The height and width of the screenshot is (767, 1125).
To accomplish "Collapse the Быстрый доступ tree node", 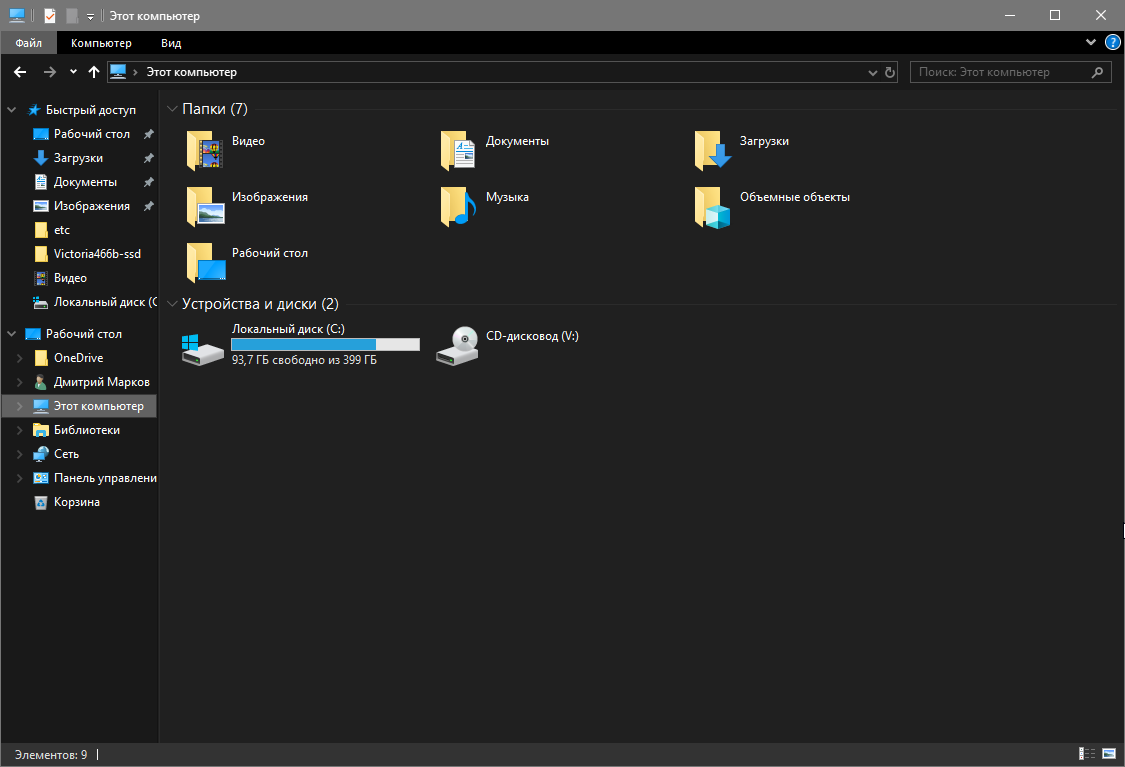I will [x=11, y=110].
